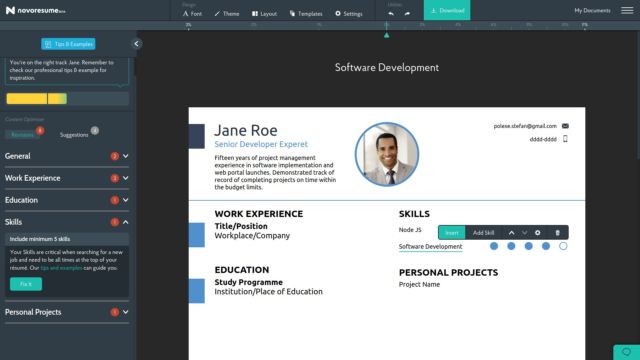Collapse the Skills section chevron
Image resolution: width=640 pixels, height=360 pixels.
tap(126, 222)
